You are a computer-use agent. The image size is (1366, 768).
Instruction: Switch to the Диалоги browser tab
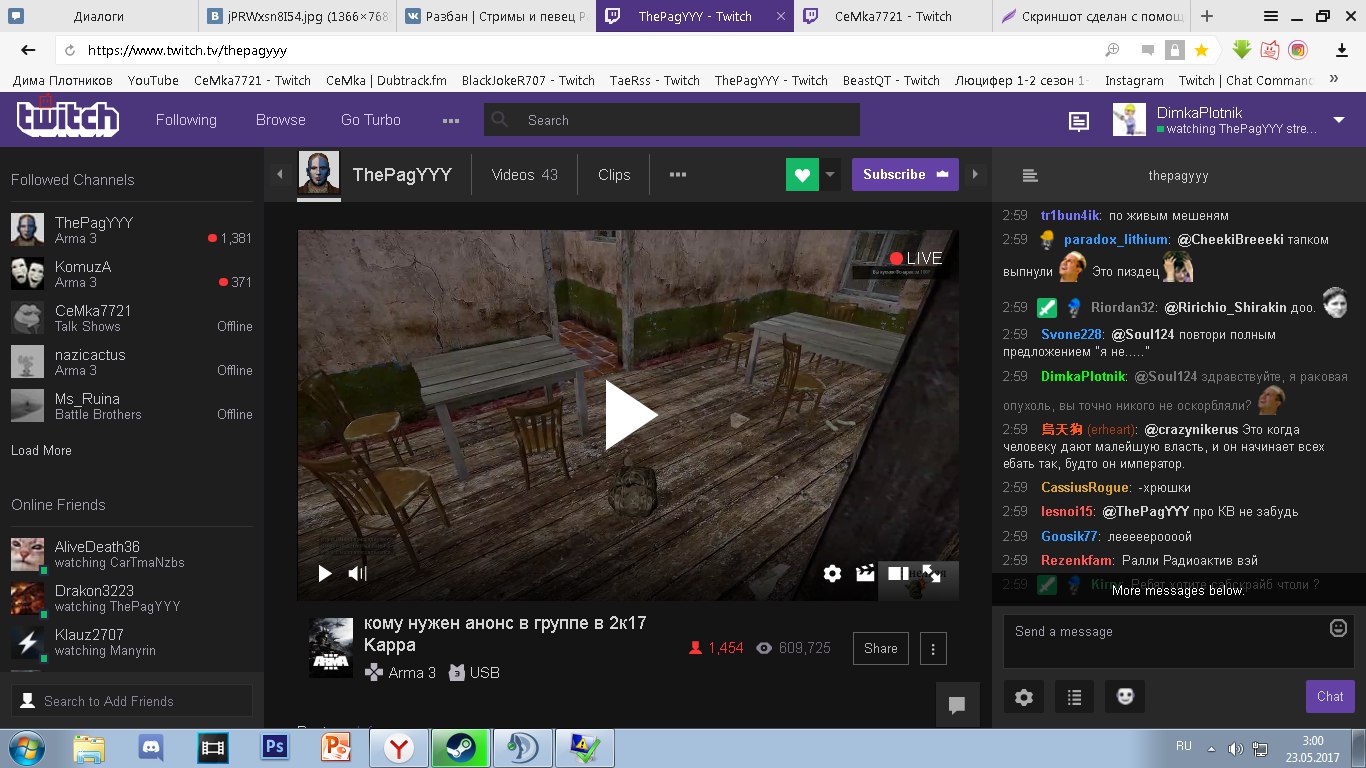tap(100, 16)
